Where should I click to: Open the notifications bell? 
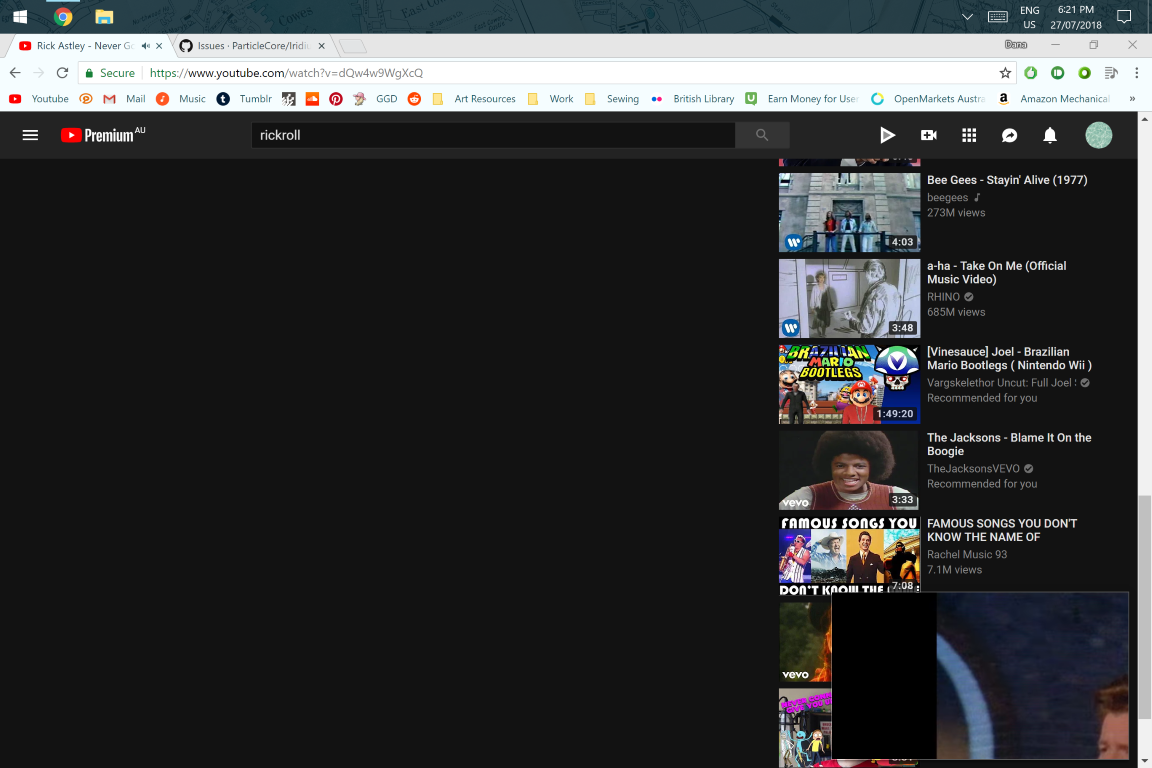click(1050, 135)
